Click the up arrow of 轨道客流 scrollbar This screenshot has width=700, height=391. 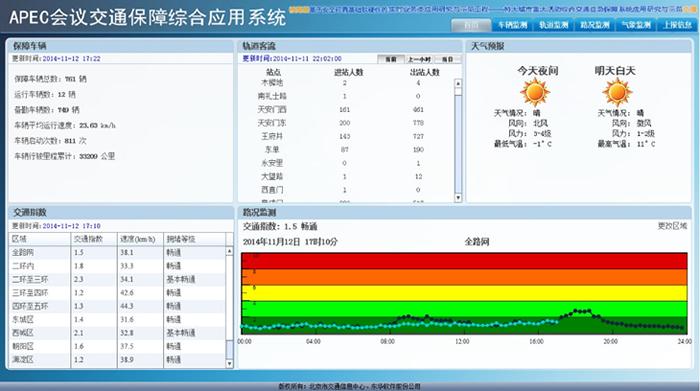point(458,83)
